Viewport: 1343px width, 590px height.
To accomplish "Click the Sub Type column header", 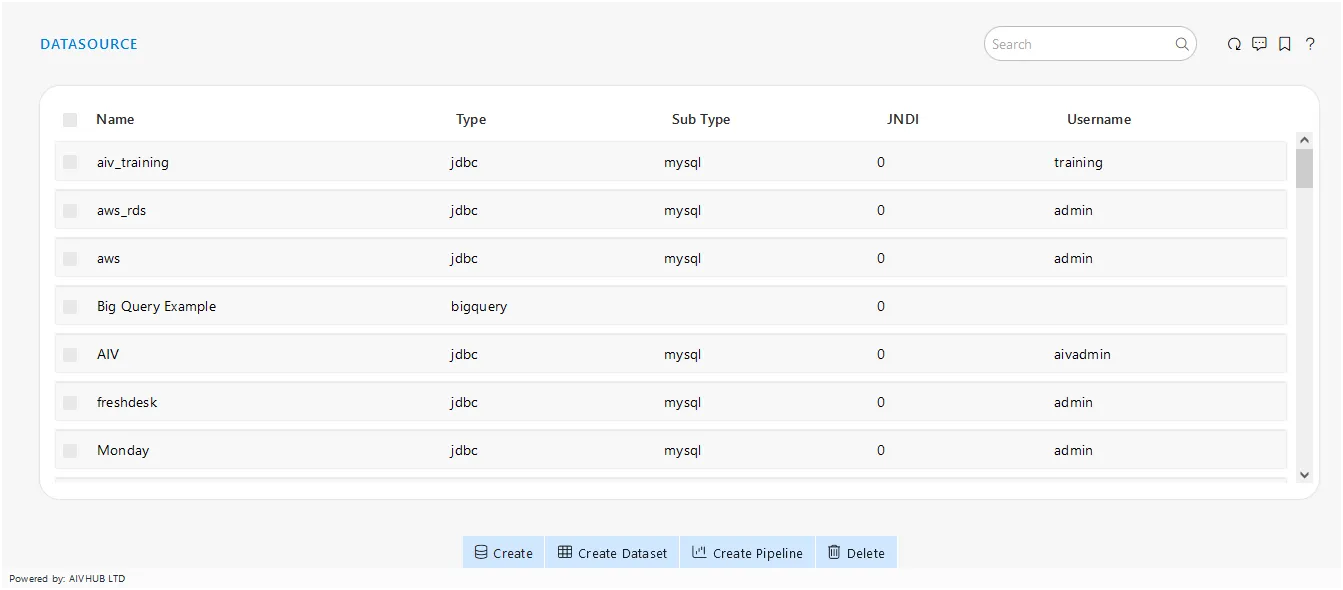I will (701, 119).
